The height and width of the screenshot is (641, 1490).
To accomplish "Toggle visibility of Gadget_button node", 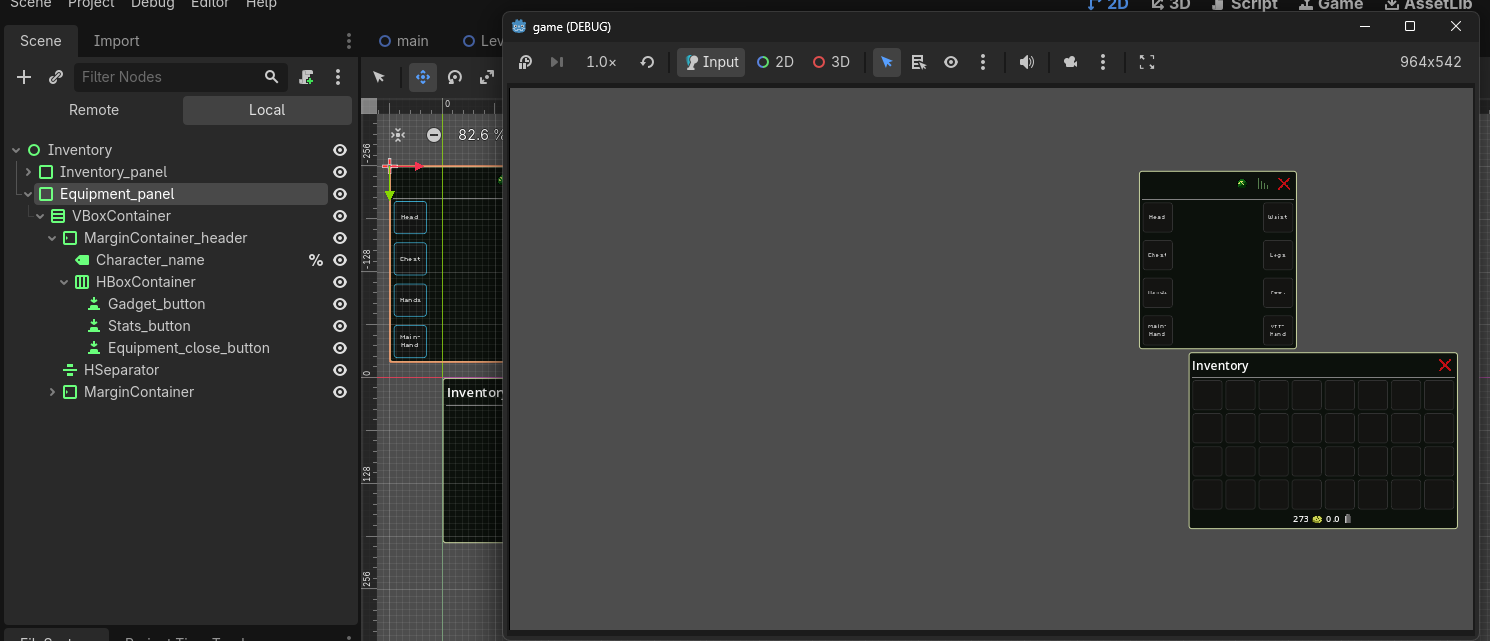I will (x=340, y=304).
